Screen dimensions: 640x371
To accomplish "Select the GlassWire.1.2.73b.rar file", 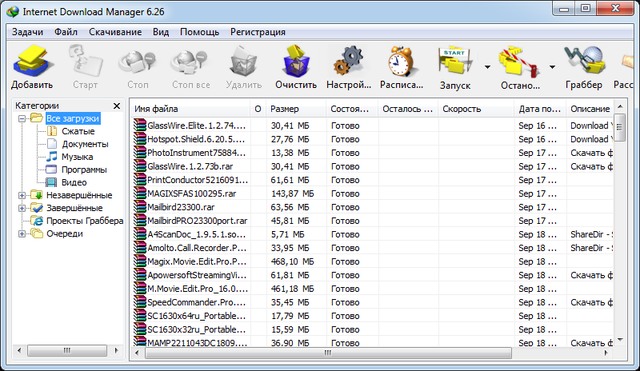I will [372, 166].
